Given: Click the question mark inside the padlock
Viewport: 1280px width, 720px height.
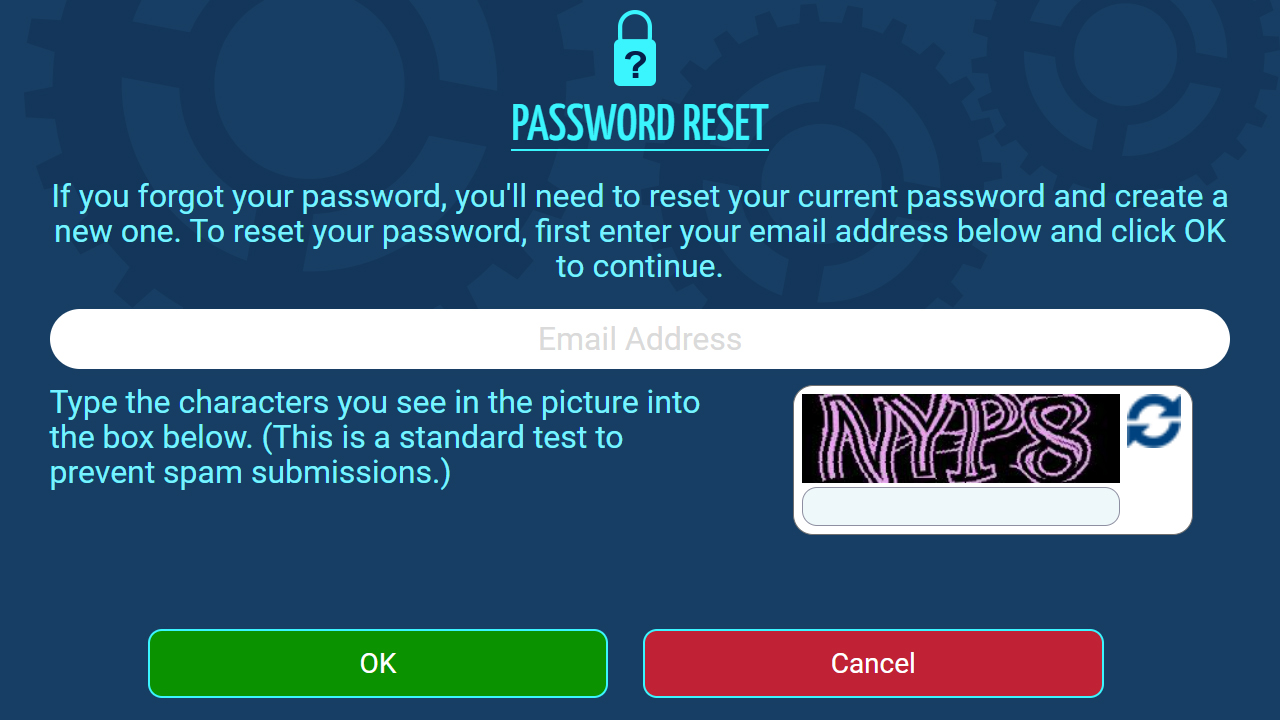Looking at the screenshot, I should 635,64.
